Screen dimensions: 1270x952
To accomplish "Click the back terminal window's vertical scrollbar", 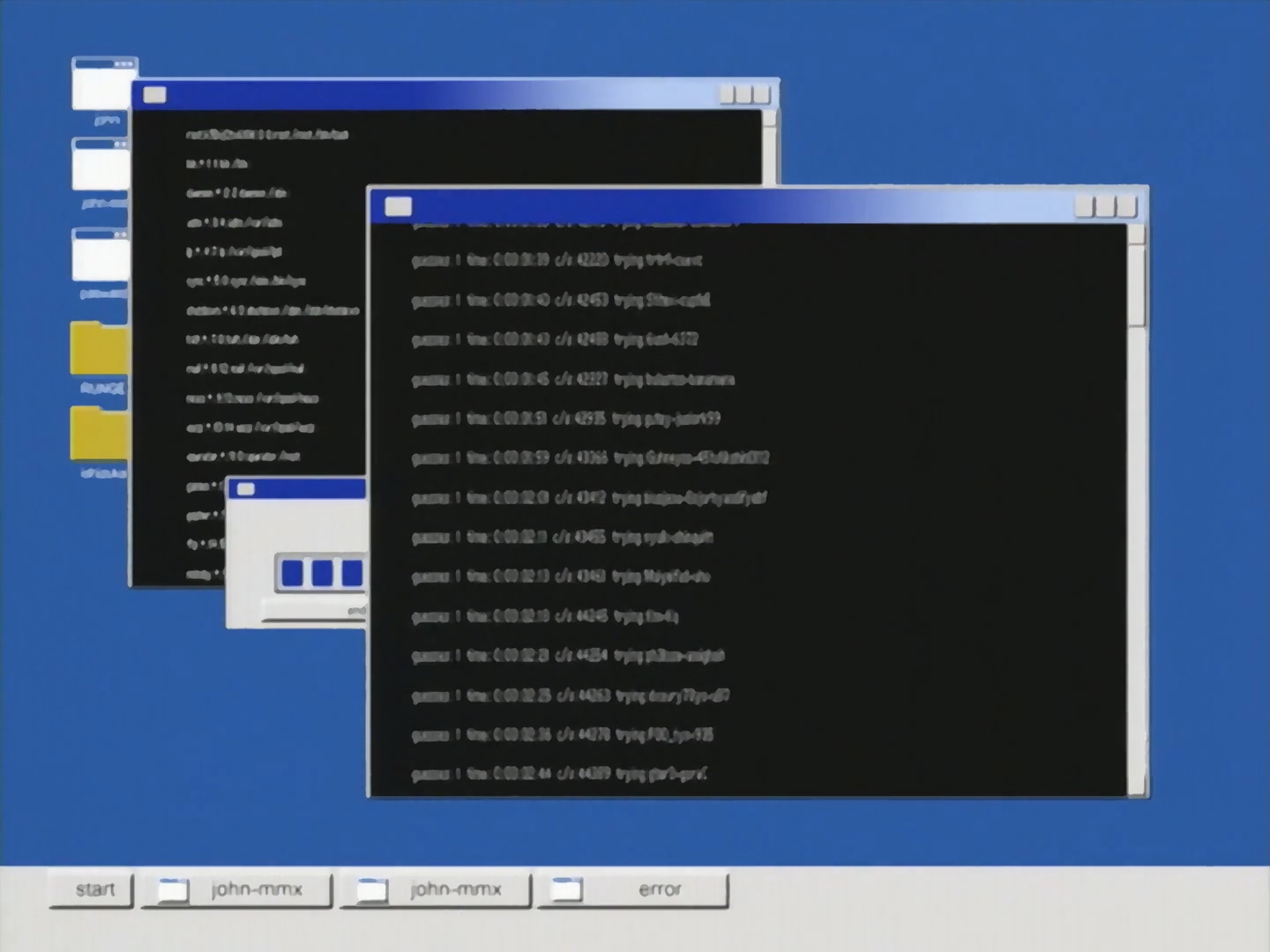I will coord(769,147).
